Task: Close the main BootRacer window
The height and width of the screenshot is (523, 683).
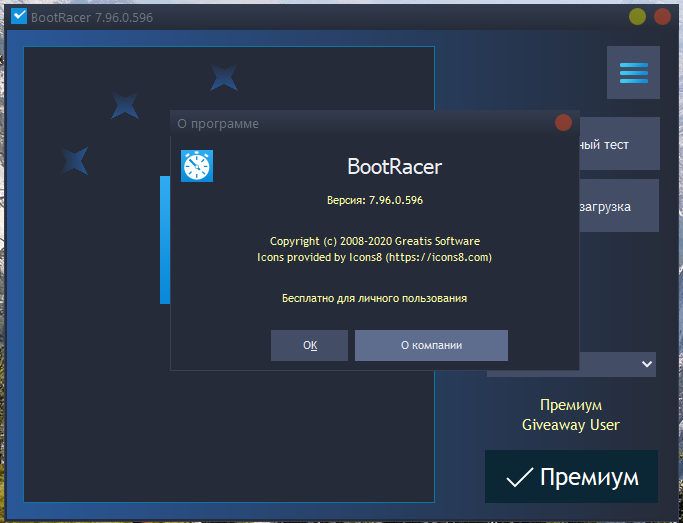Action: pyautogui.click(x=662, y=17)
